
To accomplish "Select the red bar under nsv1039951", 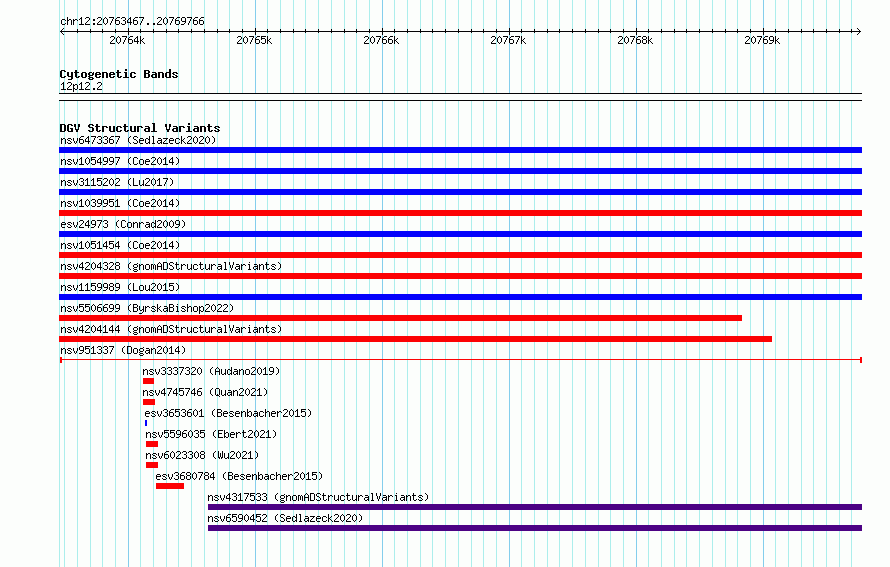I will point(460,213).
